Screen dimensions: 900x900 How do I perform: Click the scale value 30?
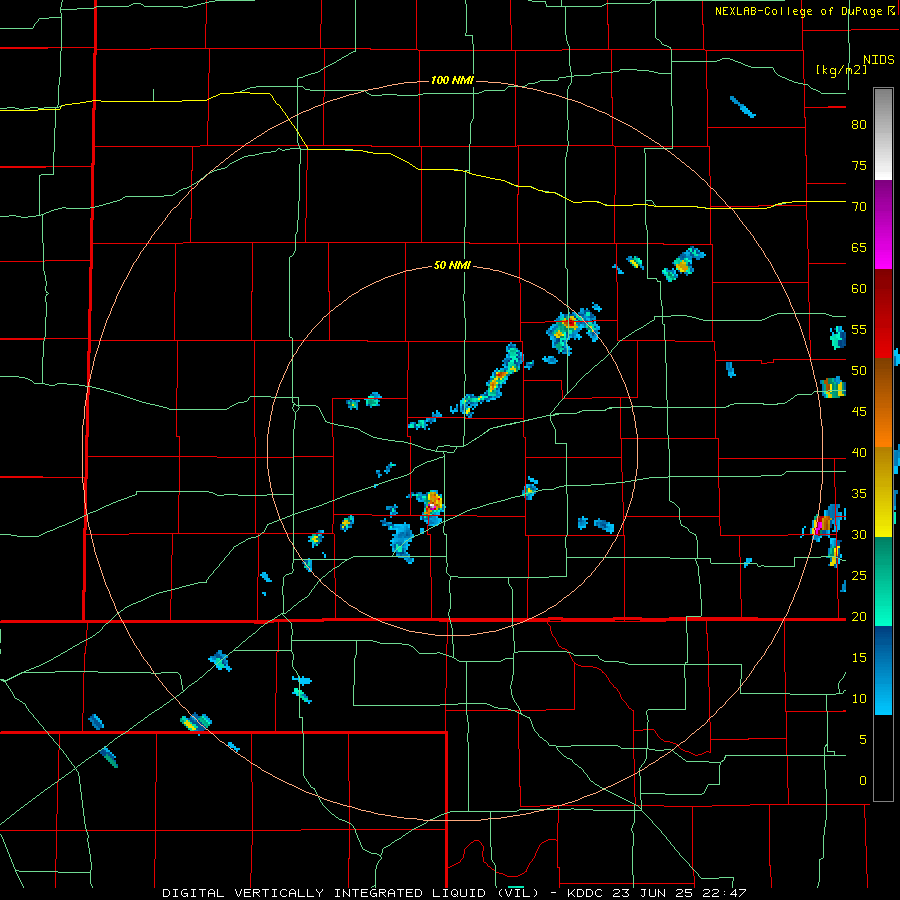(x=859, y=534)
